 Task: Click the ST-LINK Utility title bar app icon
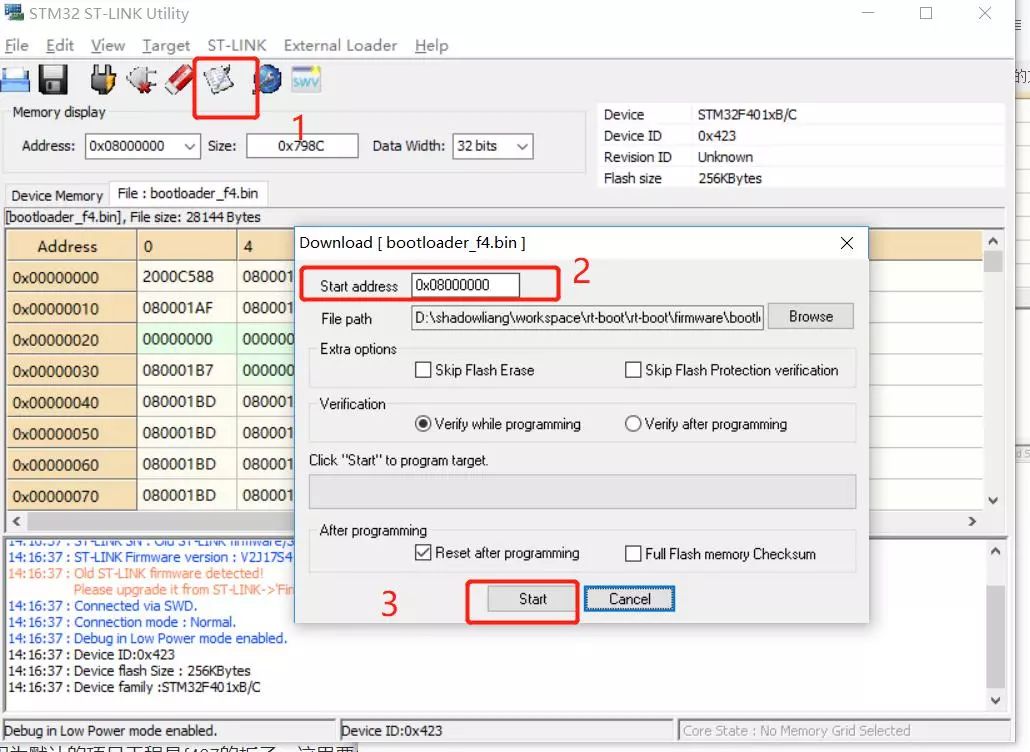13,12
